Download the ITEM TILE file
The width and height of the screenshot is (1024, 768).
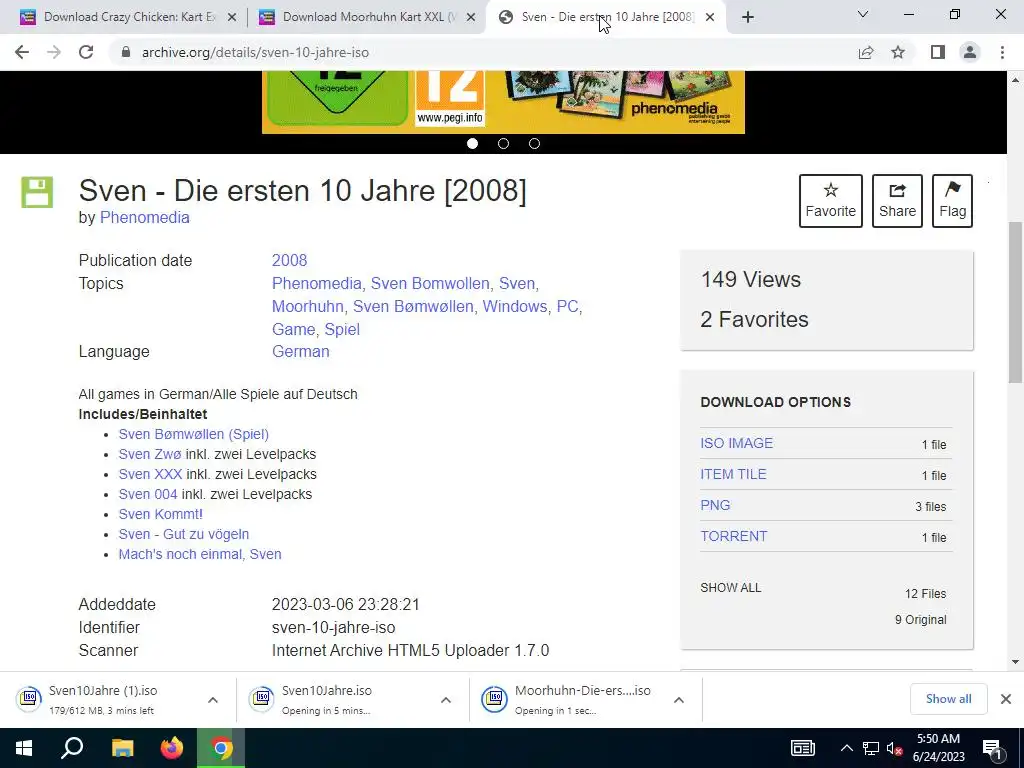click(733, 474)
